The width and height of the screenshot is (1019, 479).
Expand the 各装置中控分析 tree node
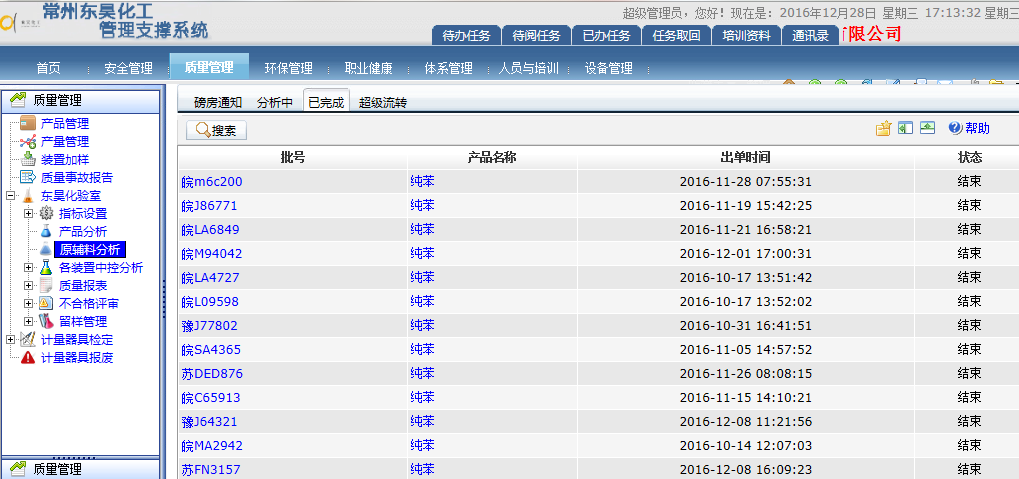coord(28,268)
